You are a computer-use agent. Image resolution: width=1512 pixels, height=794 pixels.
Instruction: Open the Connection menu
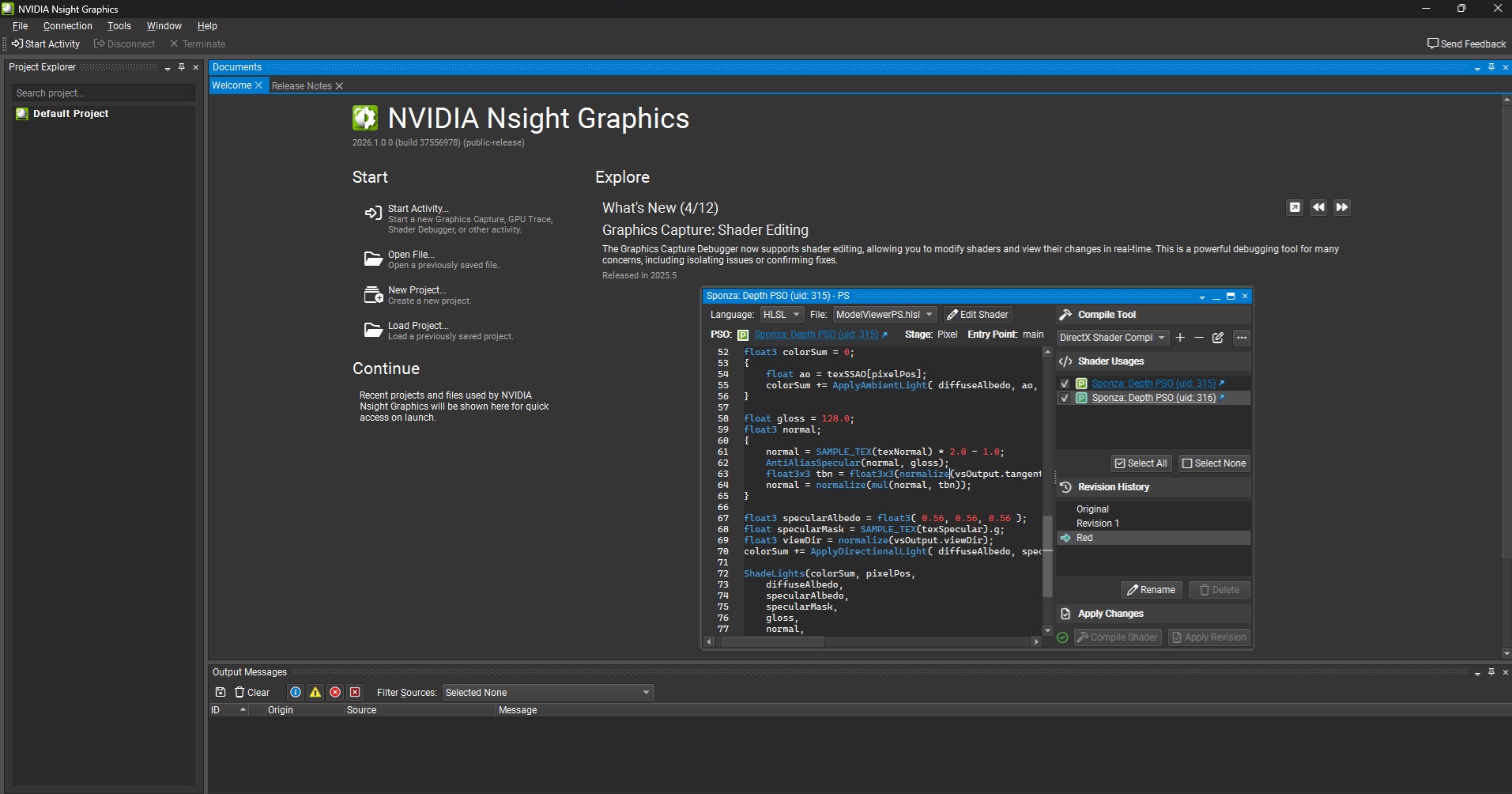[68, 26]
